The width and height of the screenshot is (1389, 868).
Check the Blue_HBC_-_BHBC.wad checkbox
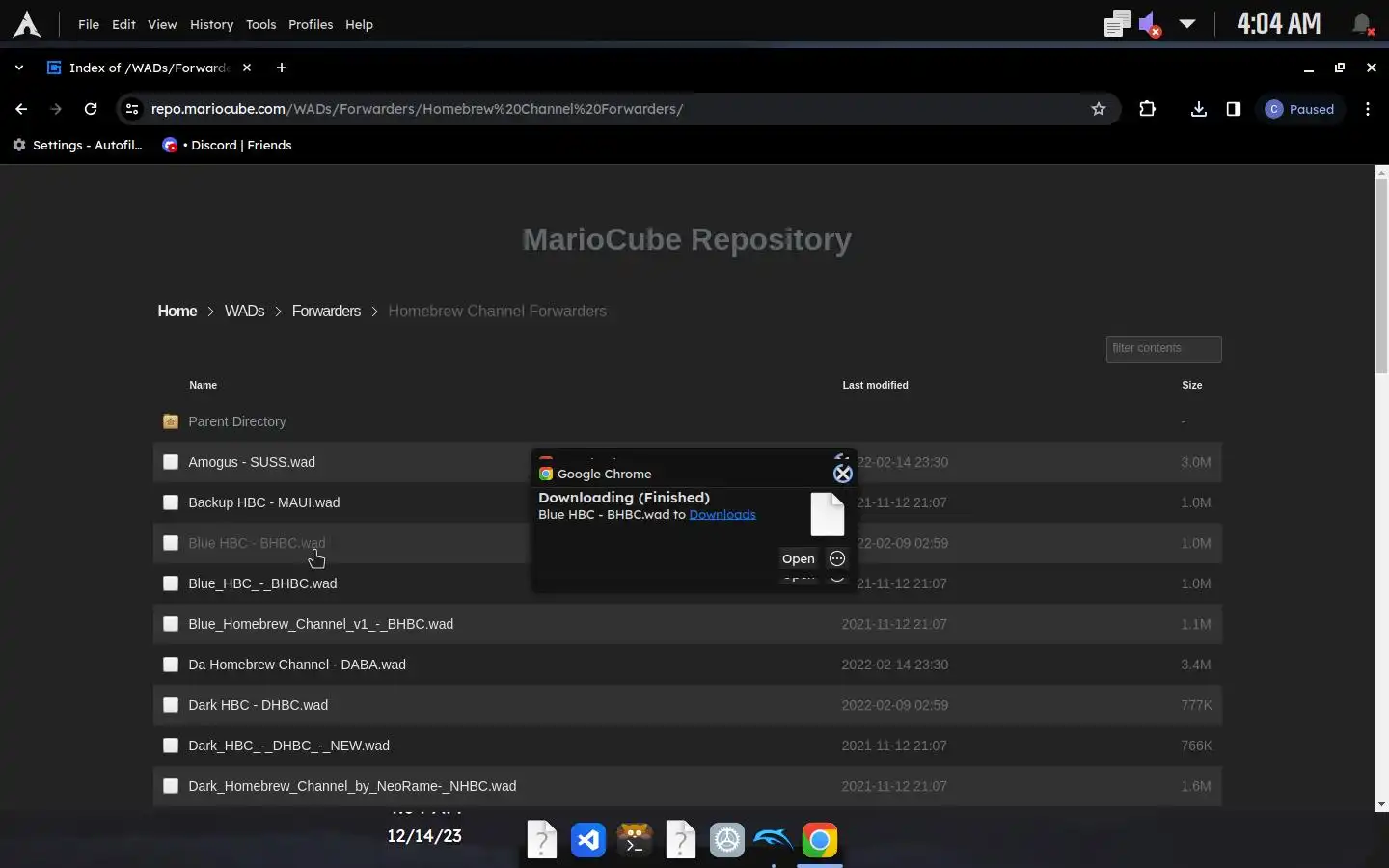[171, 583]
